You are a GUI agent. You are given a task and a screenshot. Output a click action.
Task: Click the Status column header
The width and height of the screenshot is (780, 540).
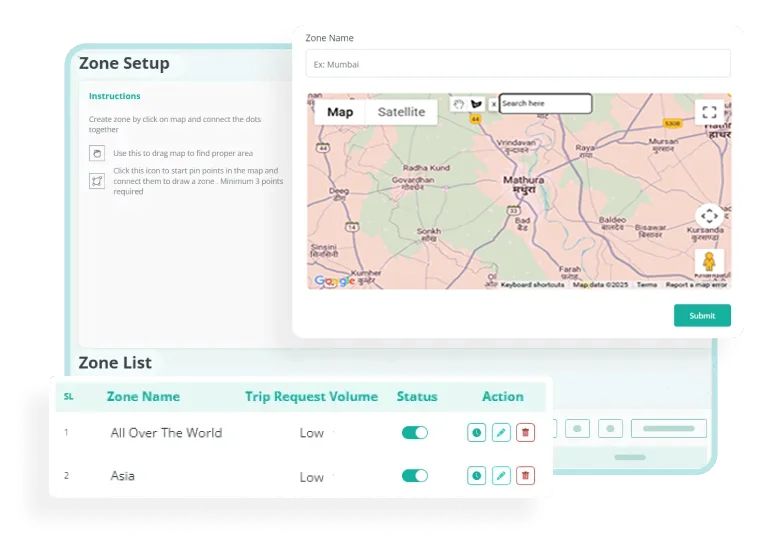(x=417, y=396)
